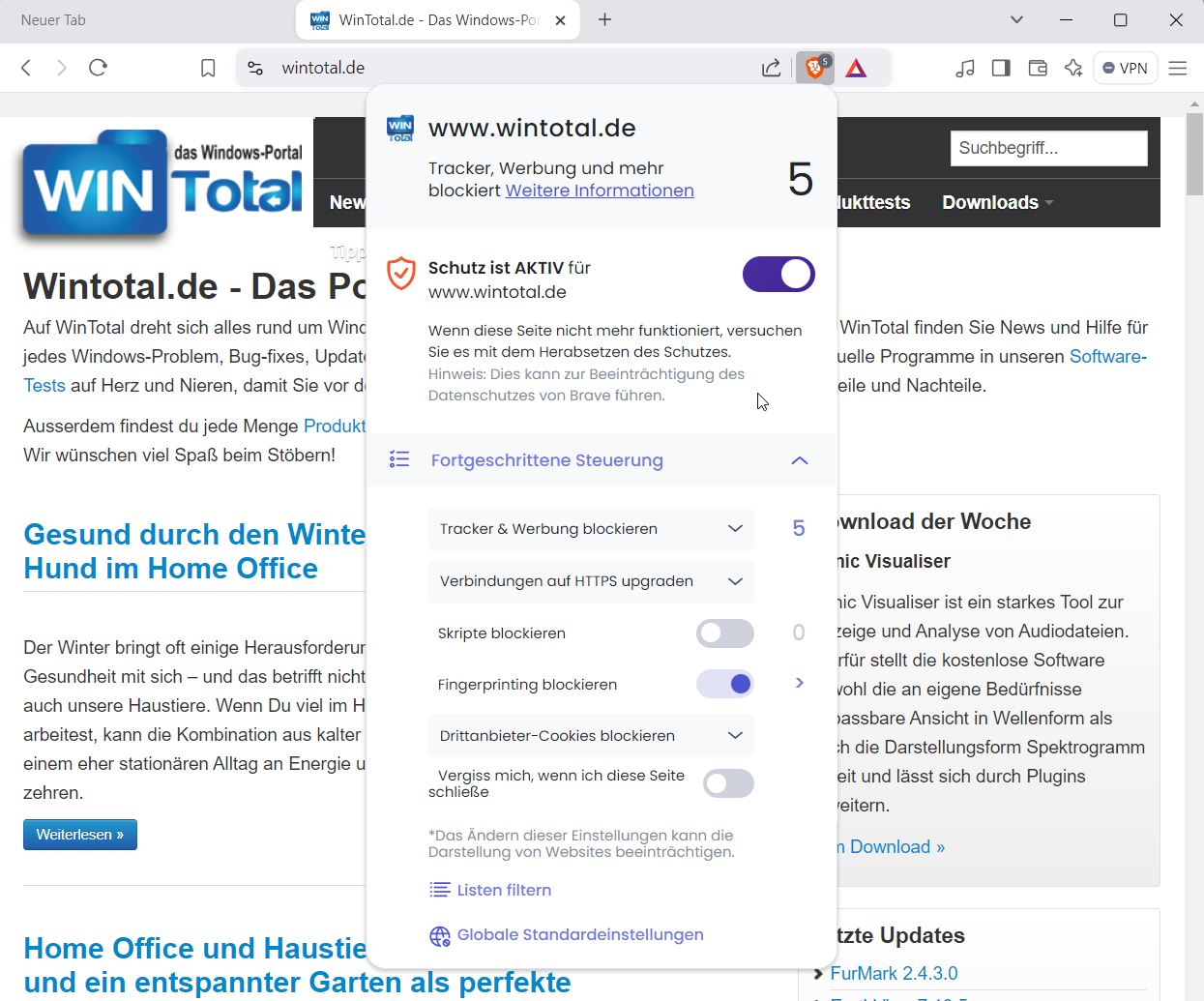Open the Brave Wallet icon
This screenshot has width=1204, height=1001.
(1038, 68)
